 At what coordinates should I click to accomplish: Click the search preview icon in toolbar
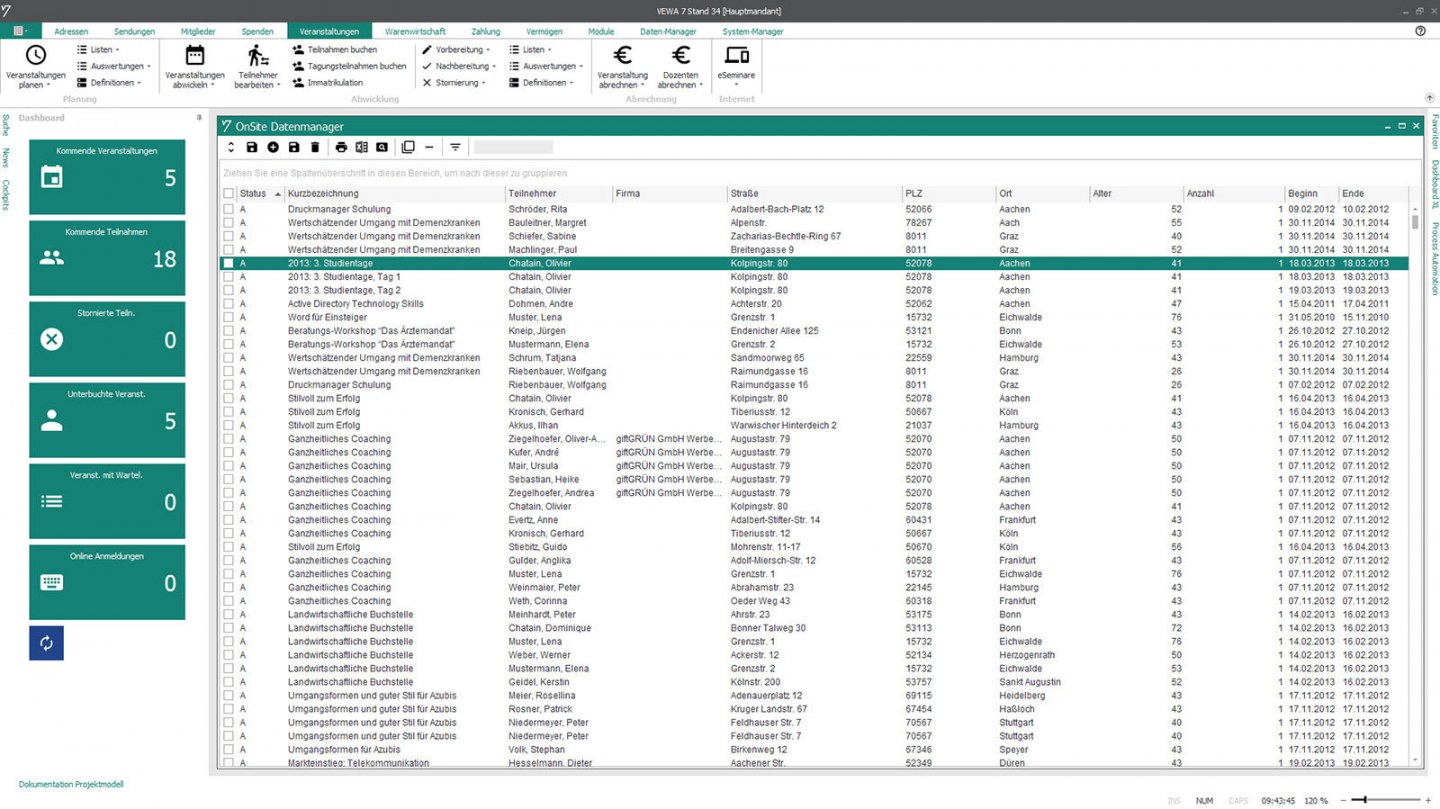tap(381, 147)
